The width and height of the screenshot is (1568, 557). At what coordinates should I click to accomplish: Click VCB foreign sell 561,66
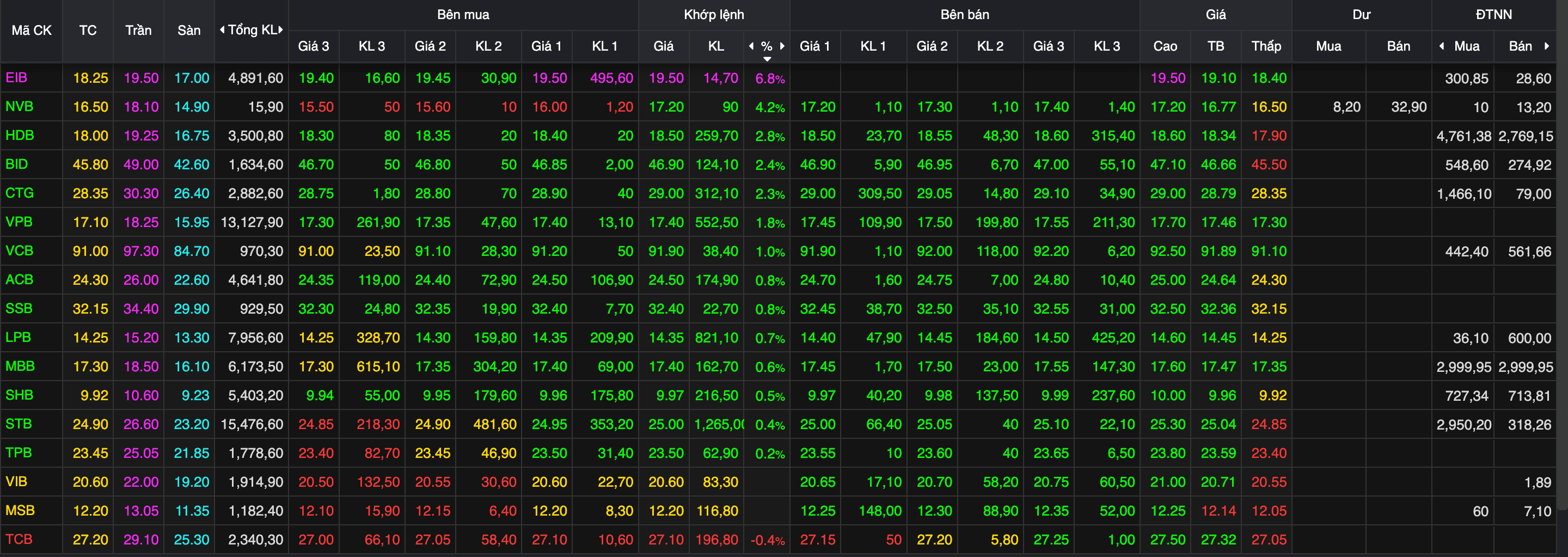click(x=1530, y=252)
